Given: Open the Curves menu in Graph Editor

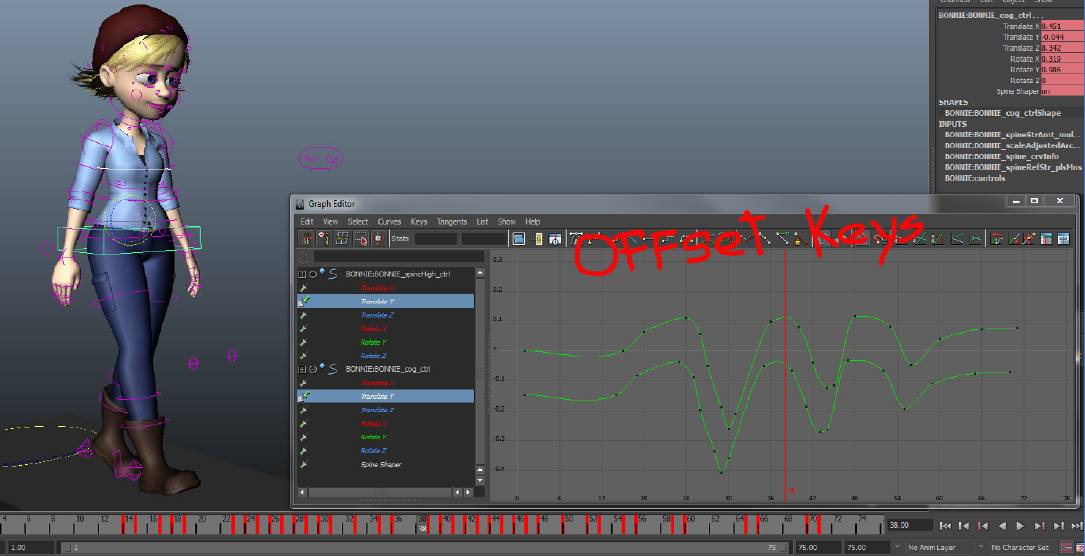Looking at the screenshot, I should tap(389, 222).
